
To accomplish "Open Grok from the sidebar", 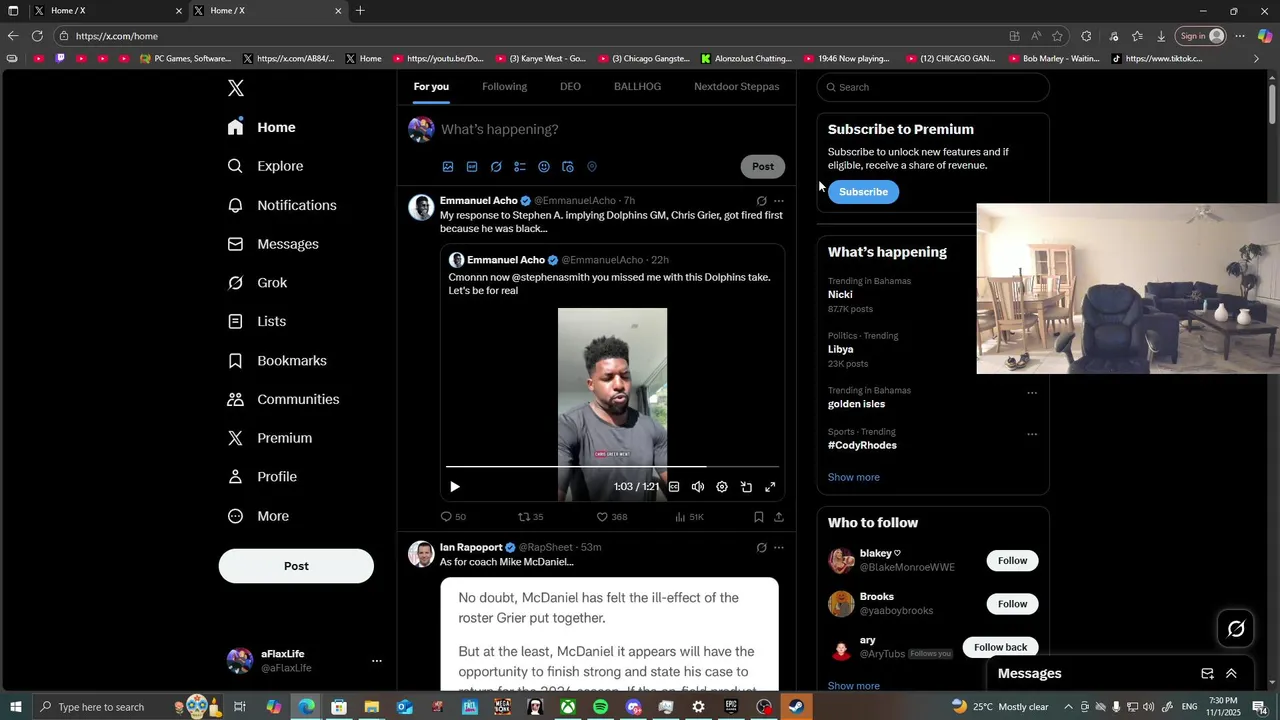I will (258, 283).
